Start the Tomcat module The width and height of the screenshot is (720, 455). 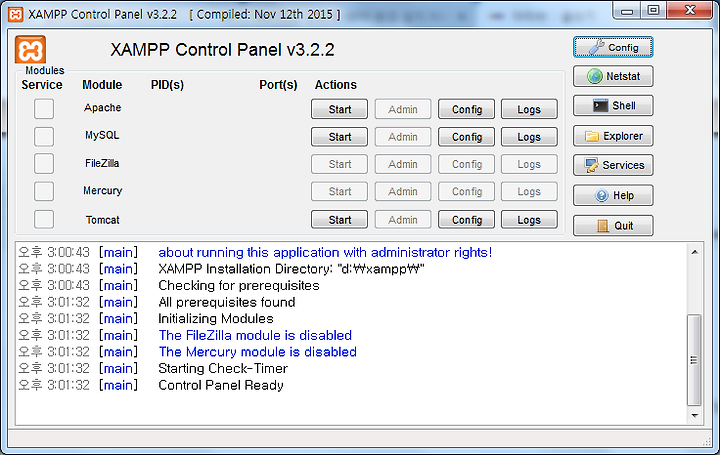pyautogui.click(x=339, y=220)
